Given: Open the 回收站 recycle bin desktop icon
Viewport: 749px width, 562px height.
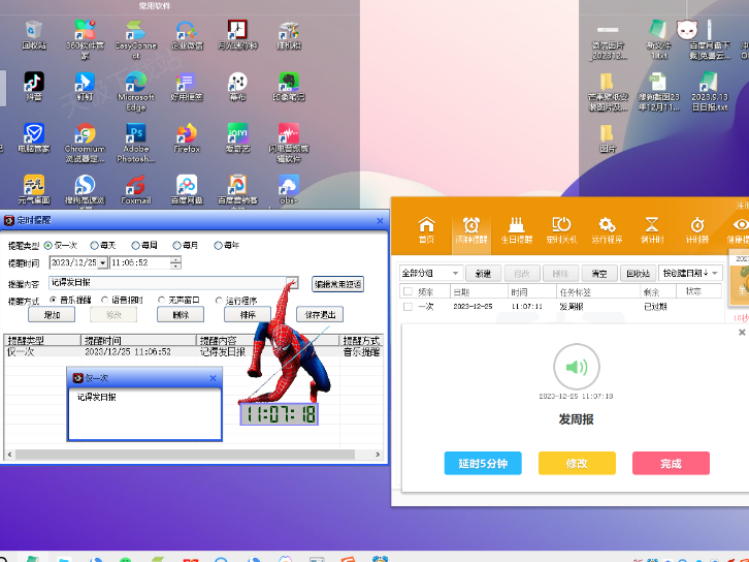Looking at the screenshot, I should [x=33, y=35].
